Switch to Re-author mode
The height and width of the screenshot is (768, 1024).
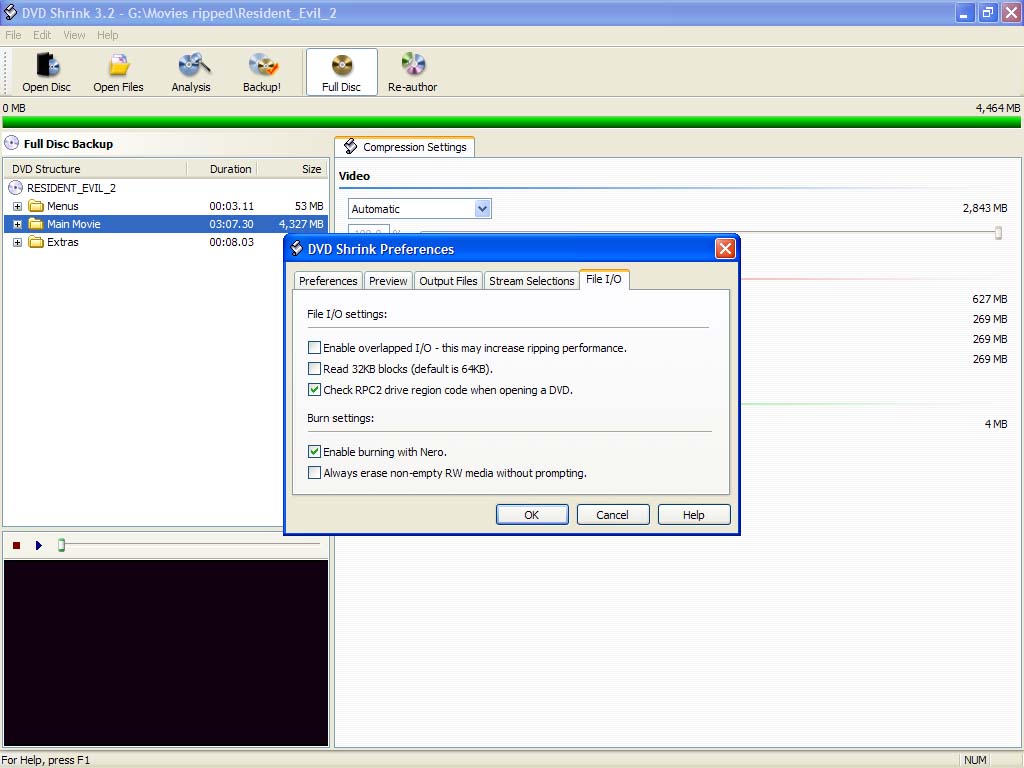(413, 72)
